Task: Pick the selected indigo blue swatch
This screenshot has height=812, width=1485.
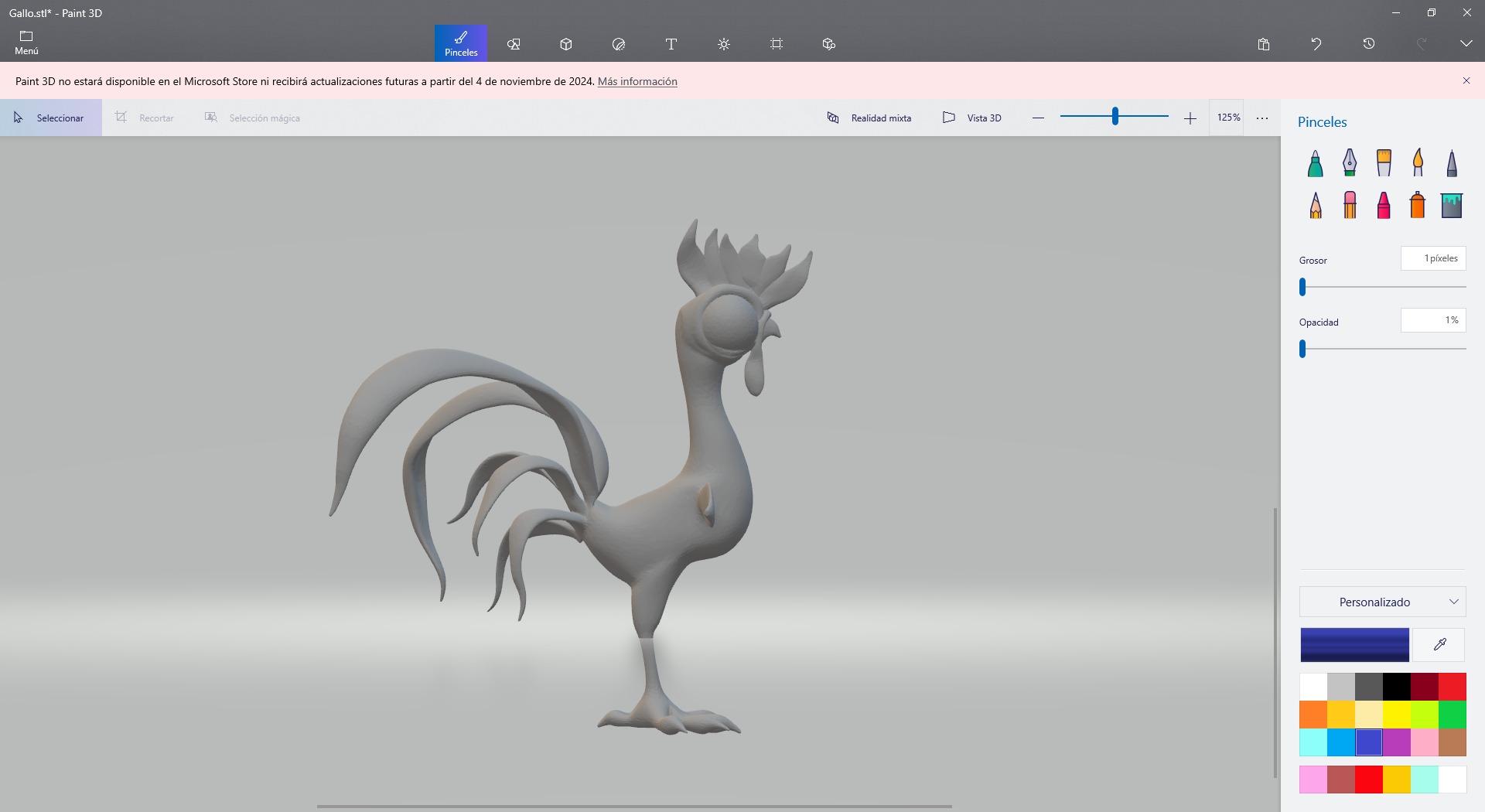Action: pyautogui.click(x=1369, y=742)
